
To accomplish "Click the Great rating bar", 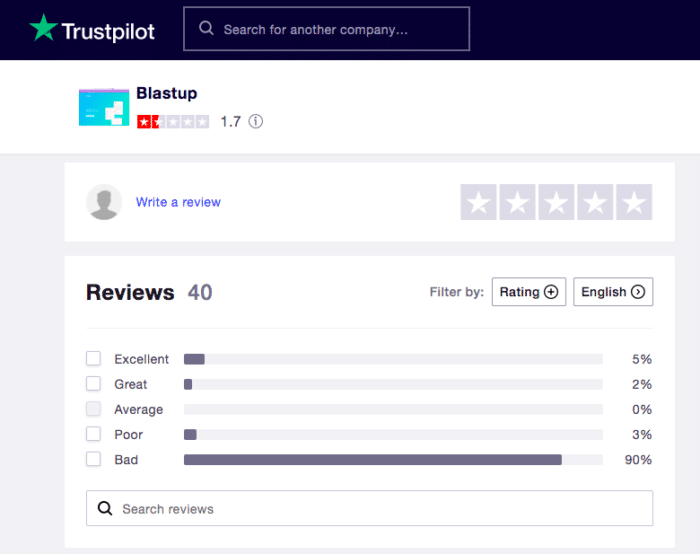I will coord(393,384).
